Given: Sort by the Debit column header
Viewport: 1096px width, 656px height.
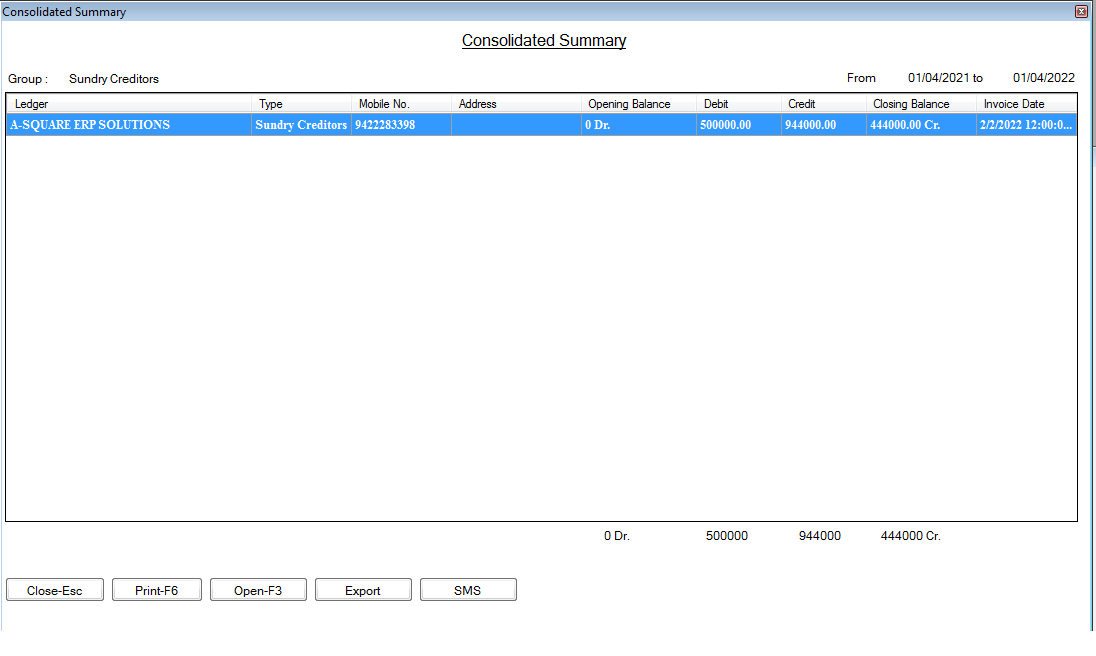Looking at the screenshot, I should click(739, 104).
